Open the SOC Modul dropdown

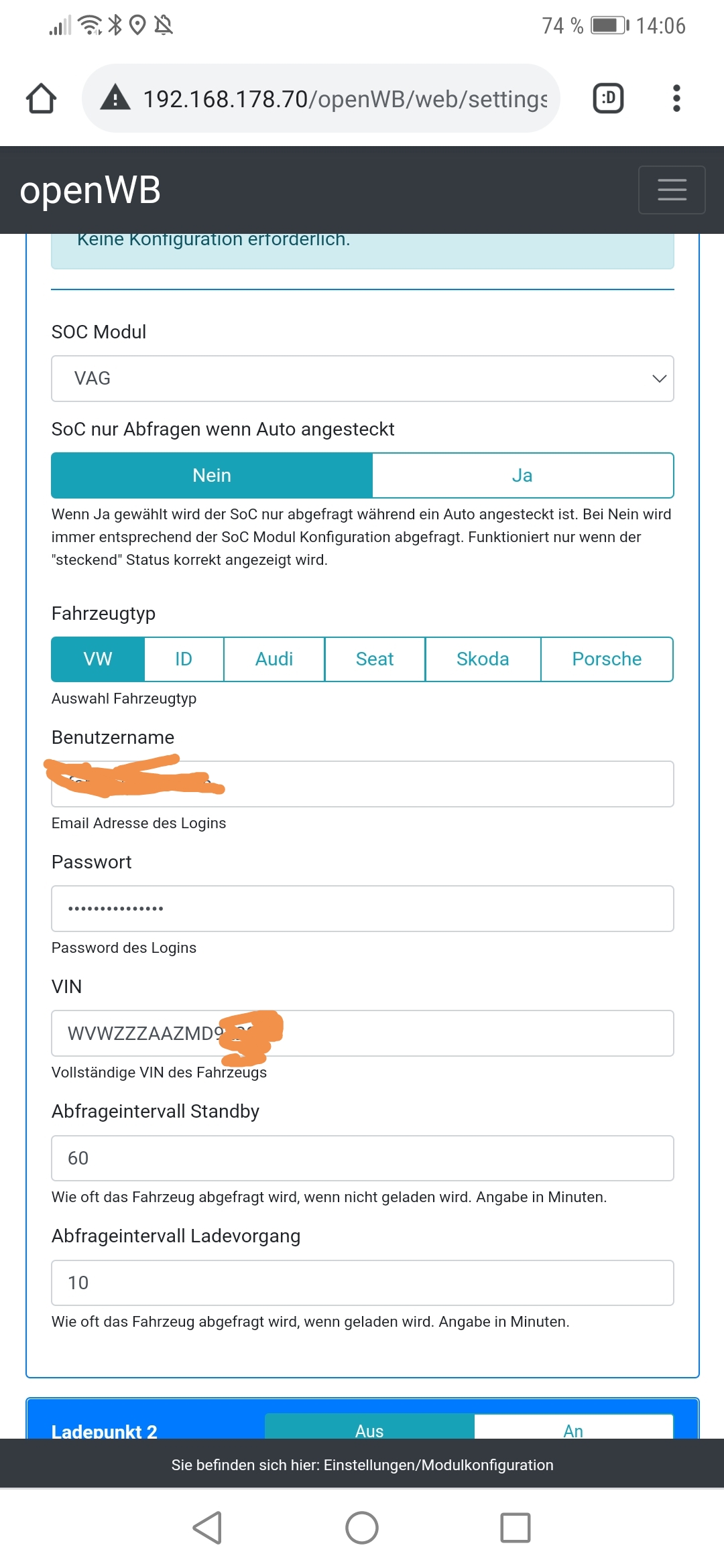click(x=362, y=379)
